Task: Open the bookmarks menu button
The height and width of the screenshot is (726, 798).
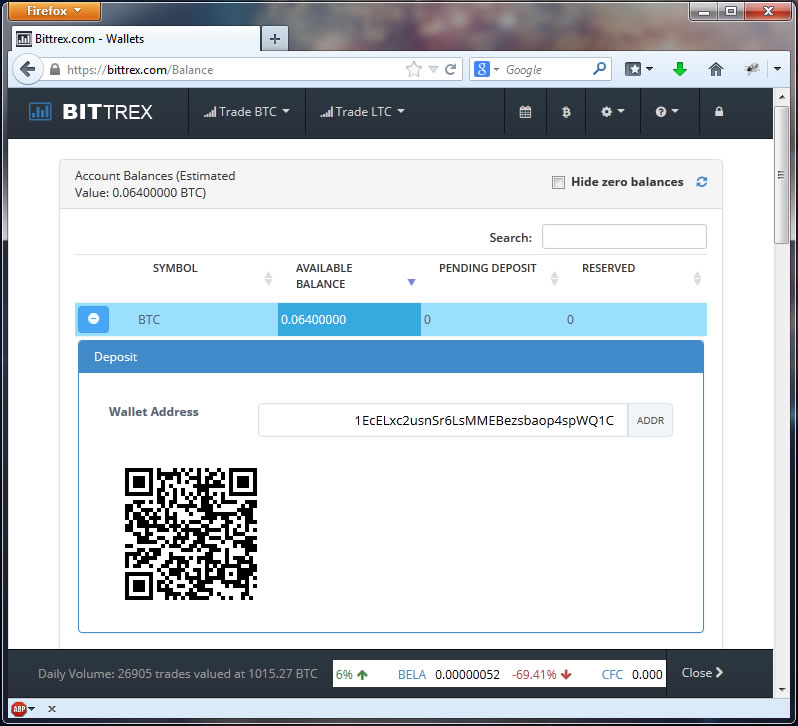Action: click(633, 69)
